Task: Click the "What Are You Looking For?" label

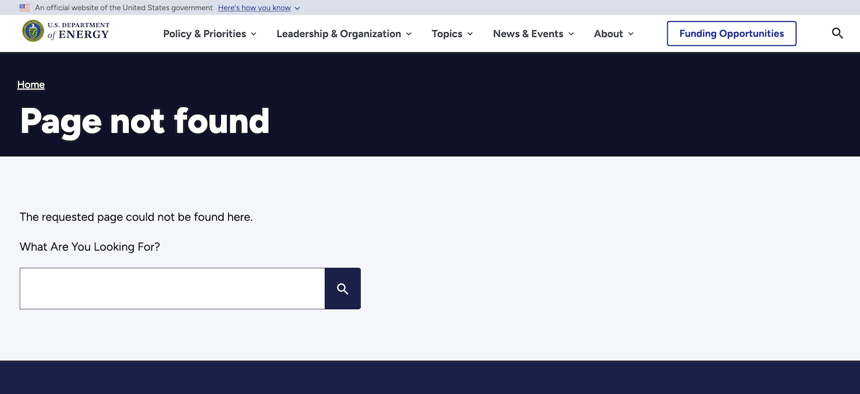Action: [90, 247]
